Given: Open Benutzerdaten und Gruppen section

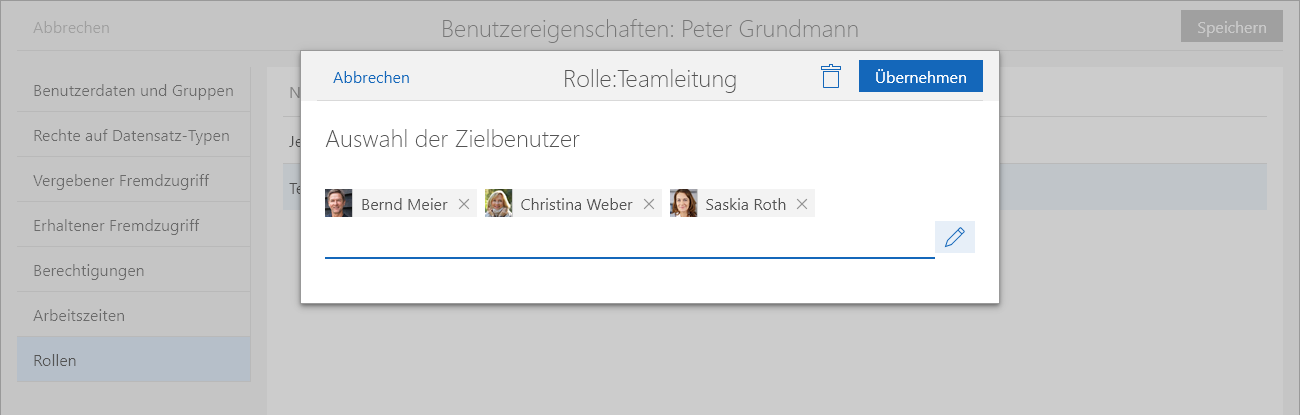Looking at the screenshot, I should coord(133,91).
